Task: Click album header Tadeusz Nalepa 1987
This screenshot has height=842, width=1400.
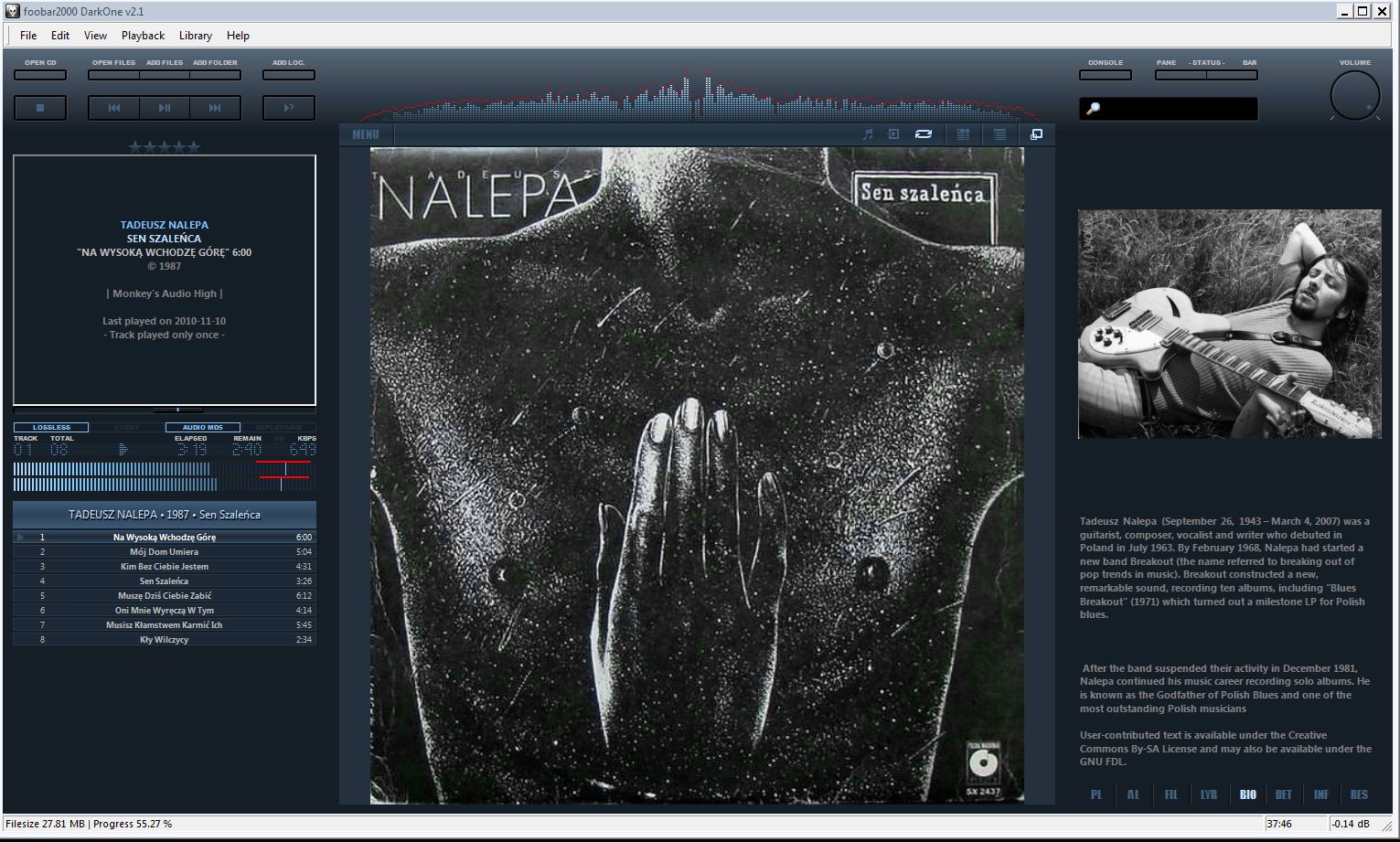Action: point(165,515)
